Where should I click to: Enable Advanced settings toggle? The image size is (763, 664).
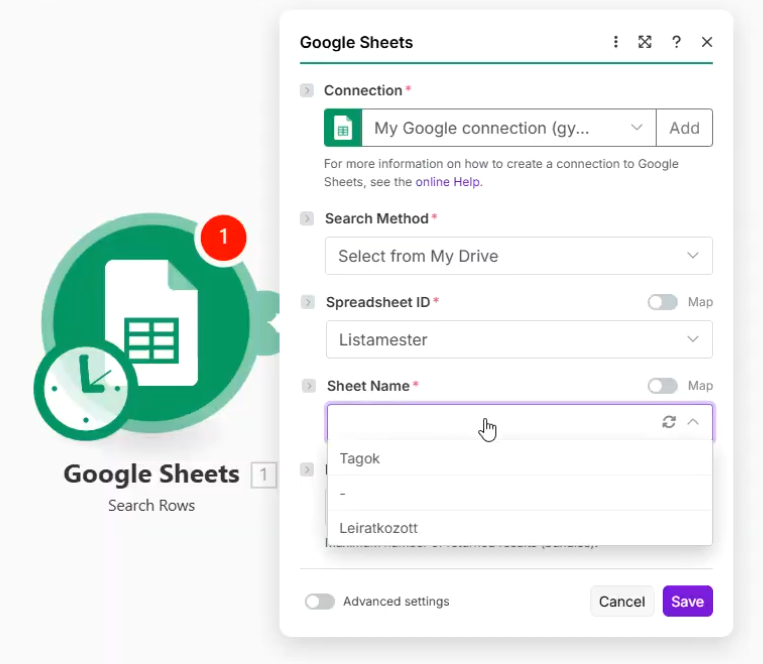[x=320, y=602]
